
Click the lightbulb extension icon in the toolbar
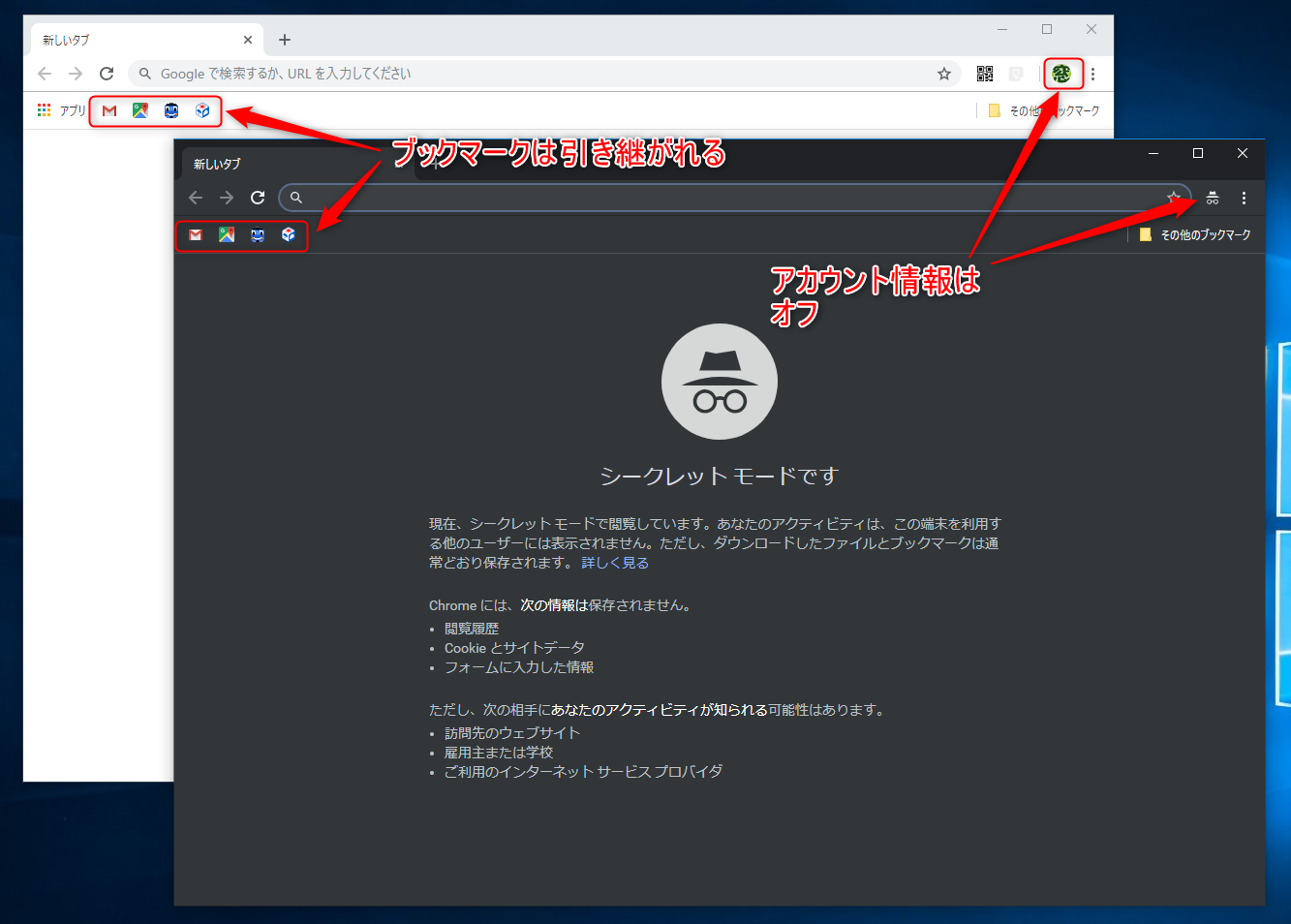(x=1016, y=74)
